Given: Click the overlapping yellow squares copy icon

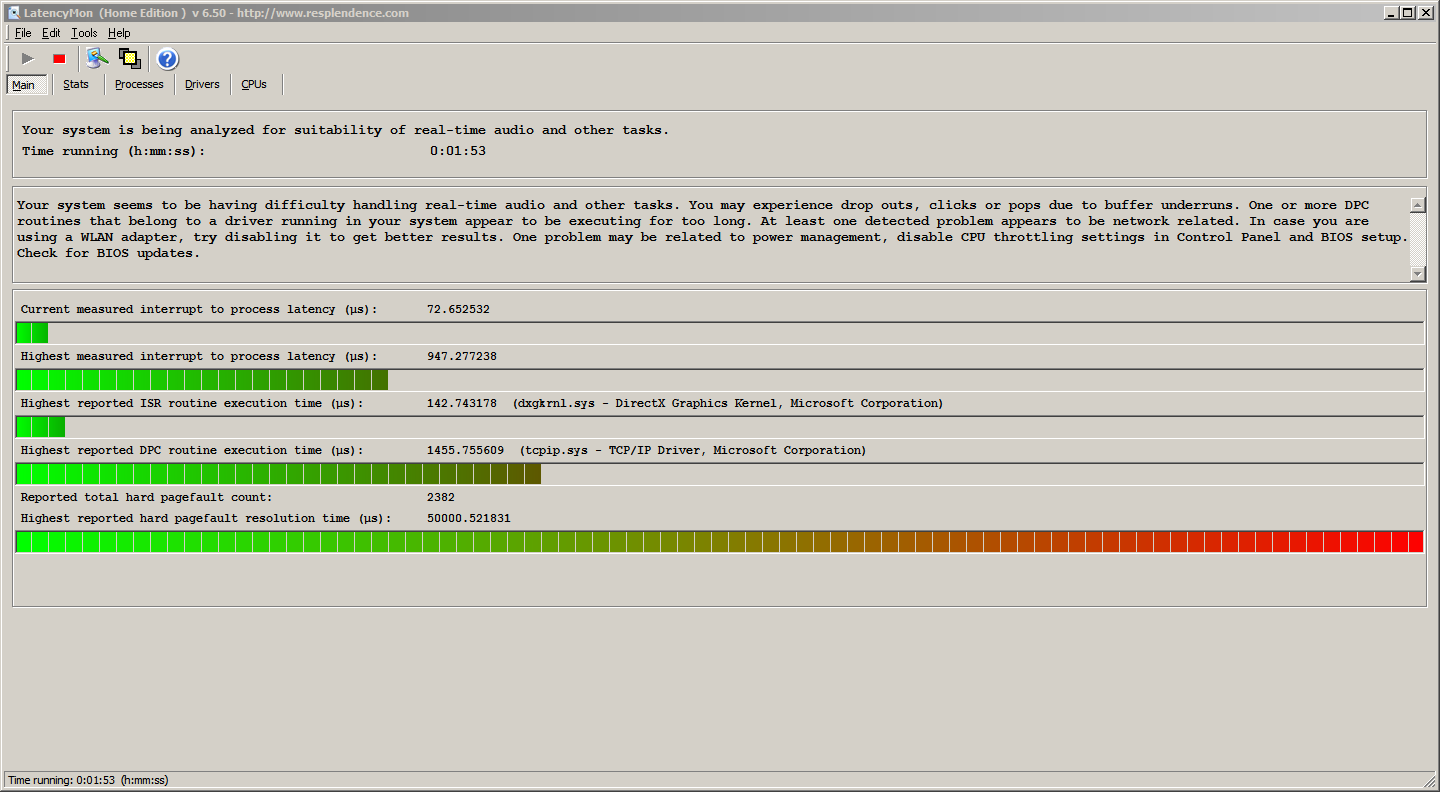Looking at the screenshot, I should [x=129, y=58].
